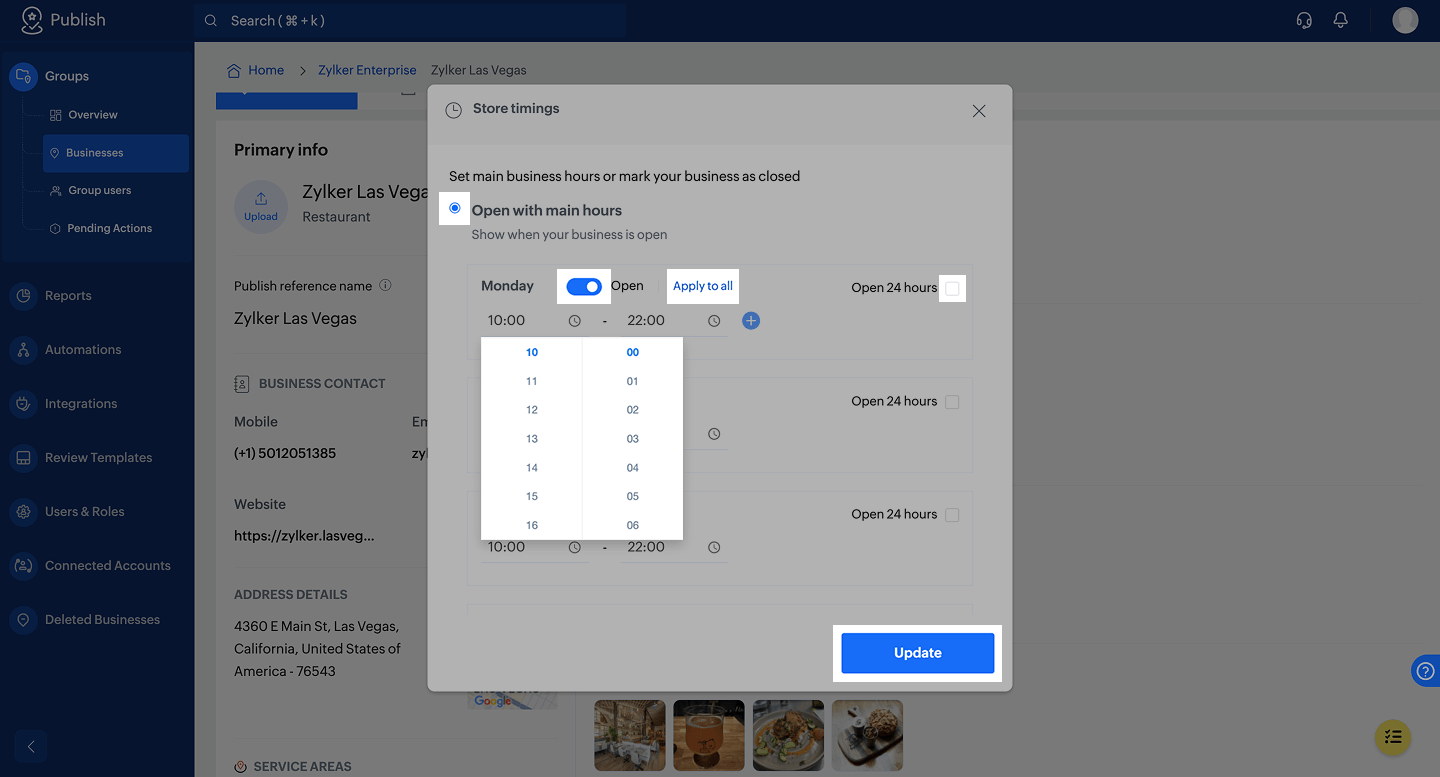
Task: Open the Home breadcrumb link
Action: (x=266, y=70)
